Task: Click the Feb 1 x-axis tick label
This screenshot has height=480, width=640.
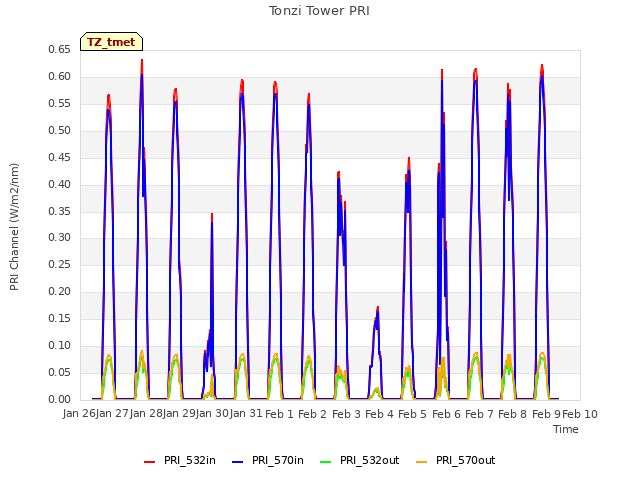Action: point(279,414)
